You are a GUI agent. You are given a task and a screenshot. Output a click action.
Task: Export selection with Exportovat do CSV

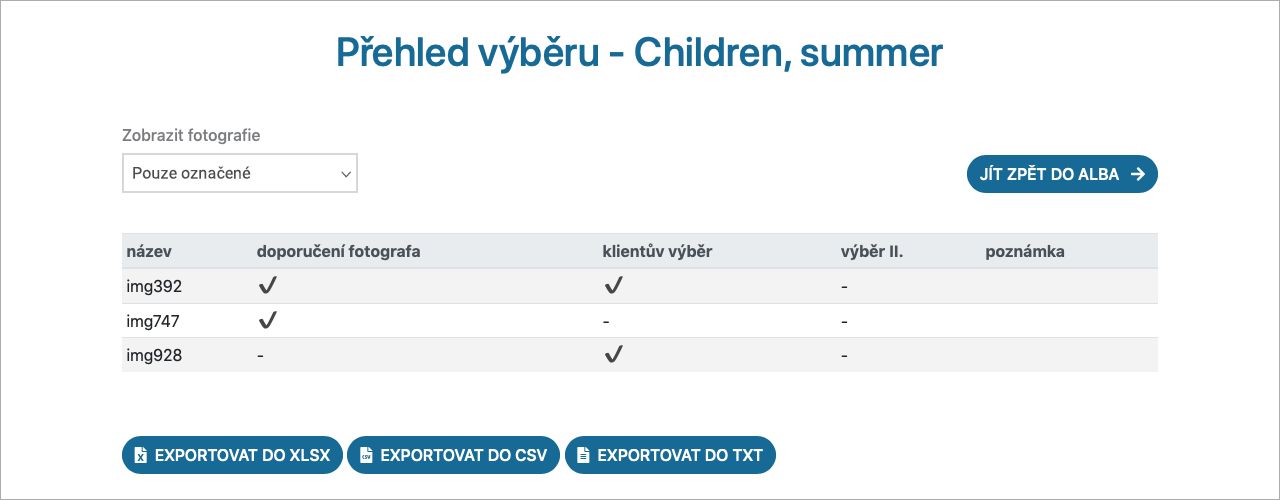tap(453, 455)
